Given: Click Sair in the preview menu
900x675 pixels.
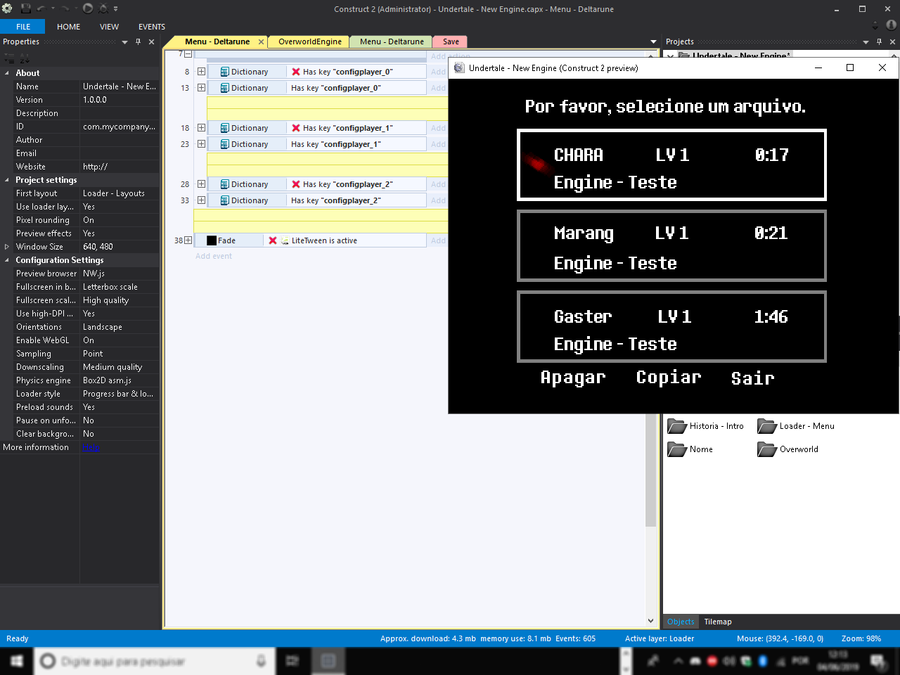Looking at the screenshot, I should pos(752,378).
